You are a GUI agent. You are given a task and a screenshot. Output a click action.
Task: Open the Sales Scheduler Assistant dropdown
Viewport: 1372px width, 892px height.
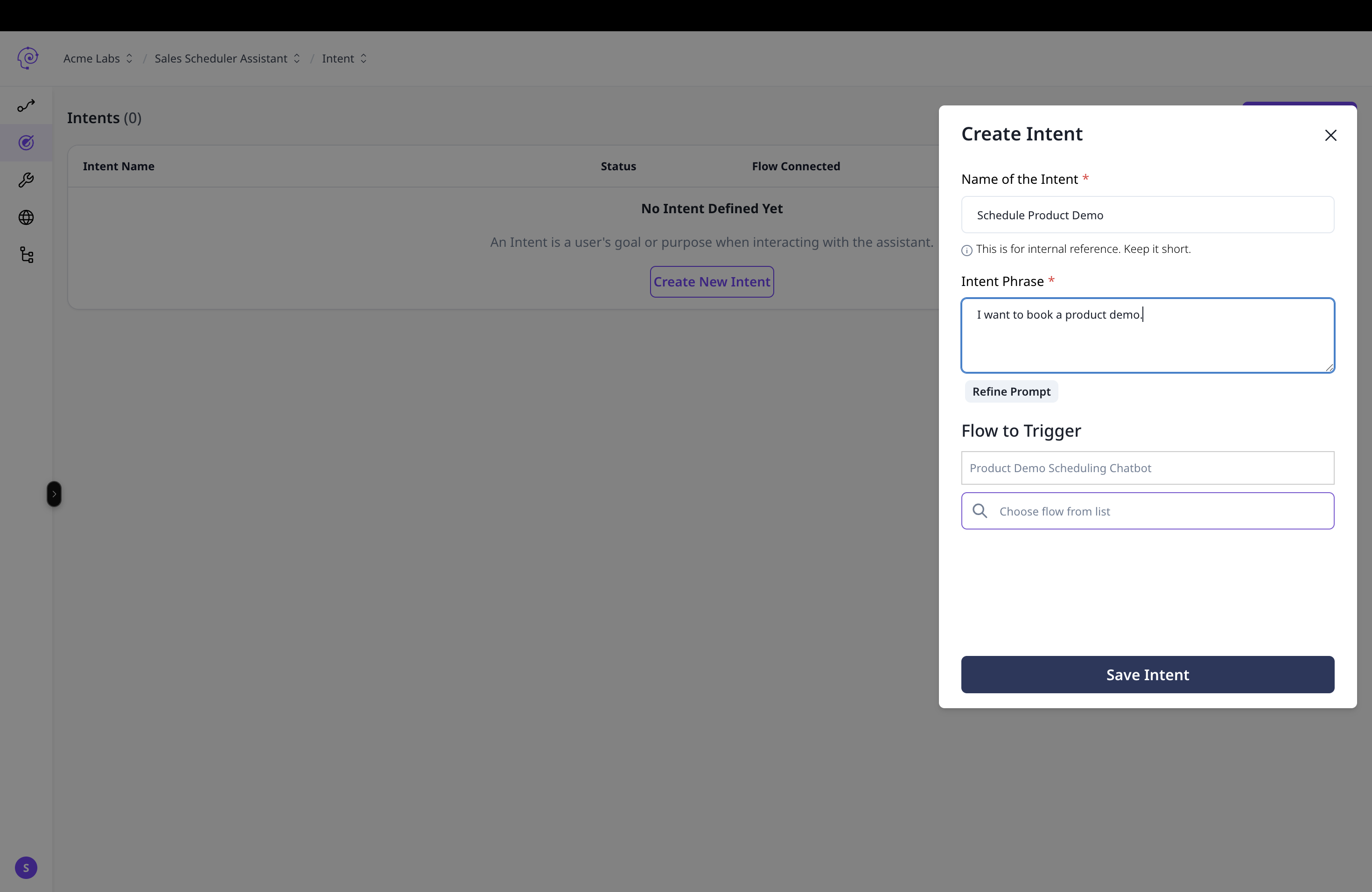click(x=227, y=59)
